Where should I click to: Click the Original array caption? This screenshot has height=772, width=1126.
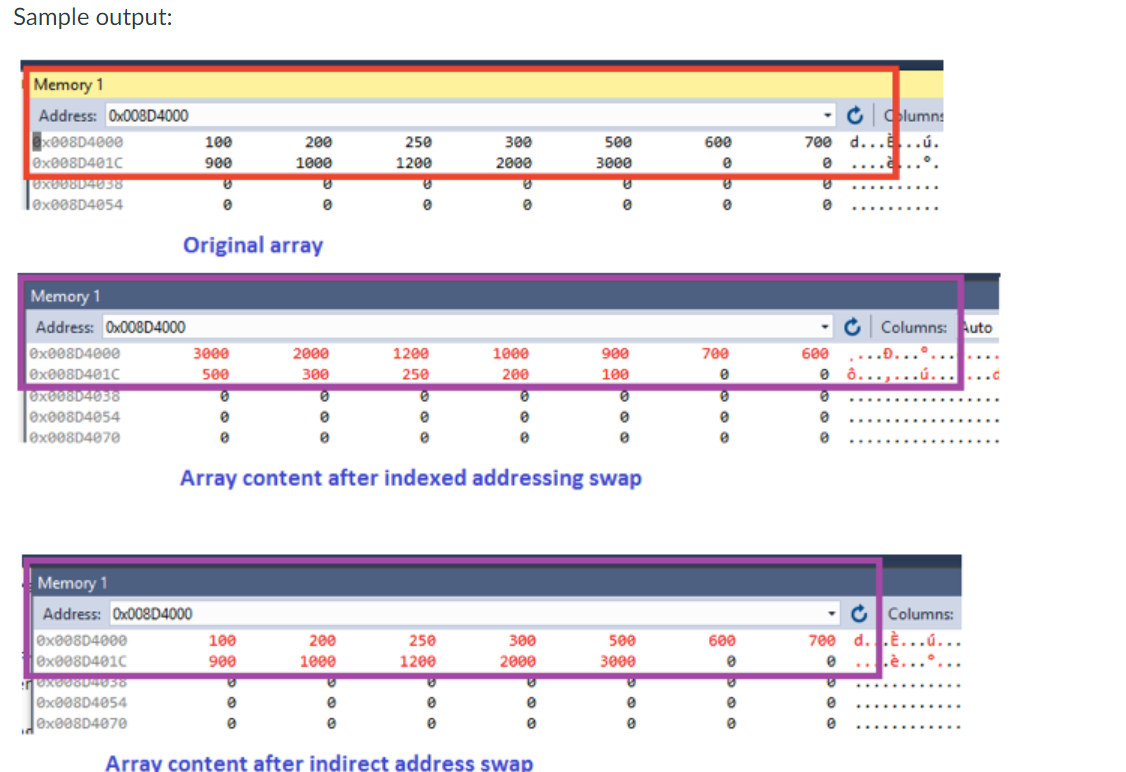253,245
